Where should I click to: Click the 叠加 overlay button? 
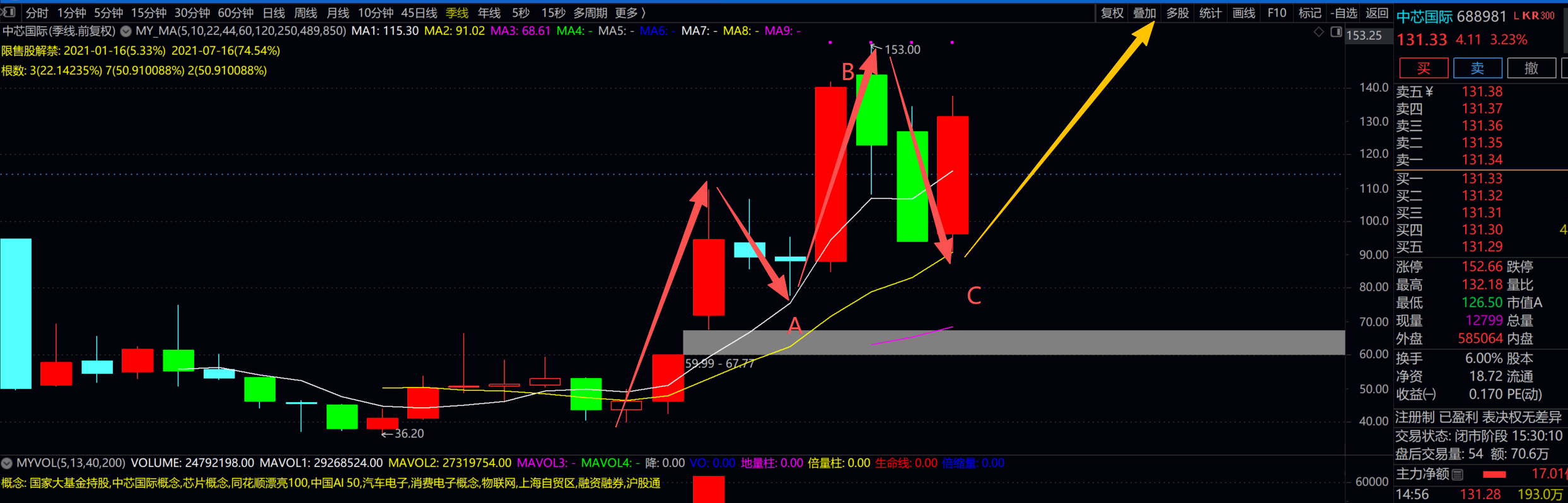coord(1144,13)
